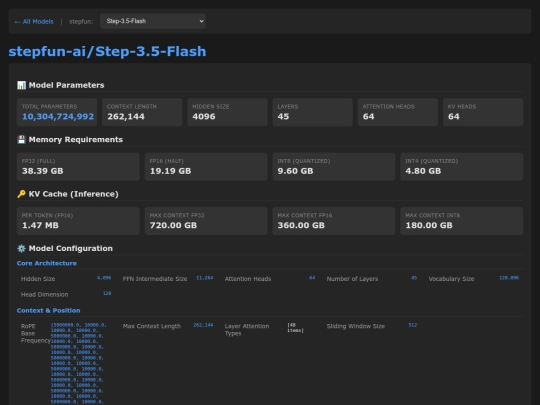Click the Max Context INT8 180.00 GB card
Viewport: 540px width, 405px height.
pyautogui.click(x=461, y=221)
